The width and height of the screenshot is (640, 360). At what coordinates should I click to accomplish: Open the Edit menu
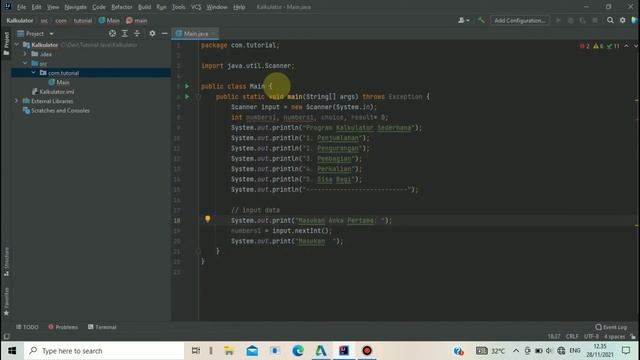point(36,7)
